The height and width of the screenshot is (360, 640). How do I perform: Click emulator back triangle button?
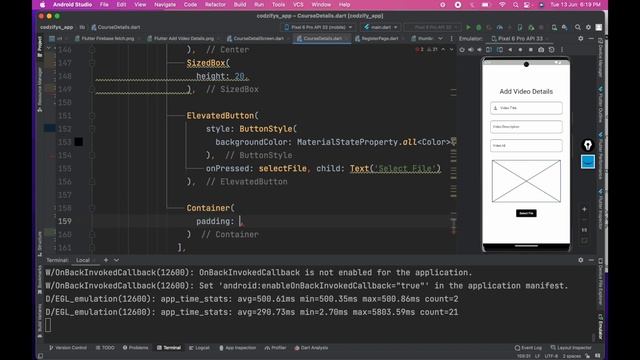click(510, 50)
